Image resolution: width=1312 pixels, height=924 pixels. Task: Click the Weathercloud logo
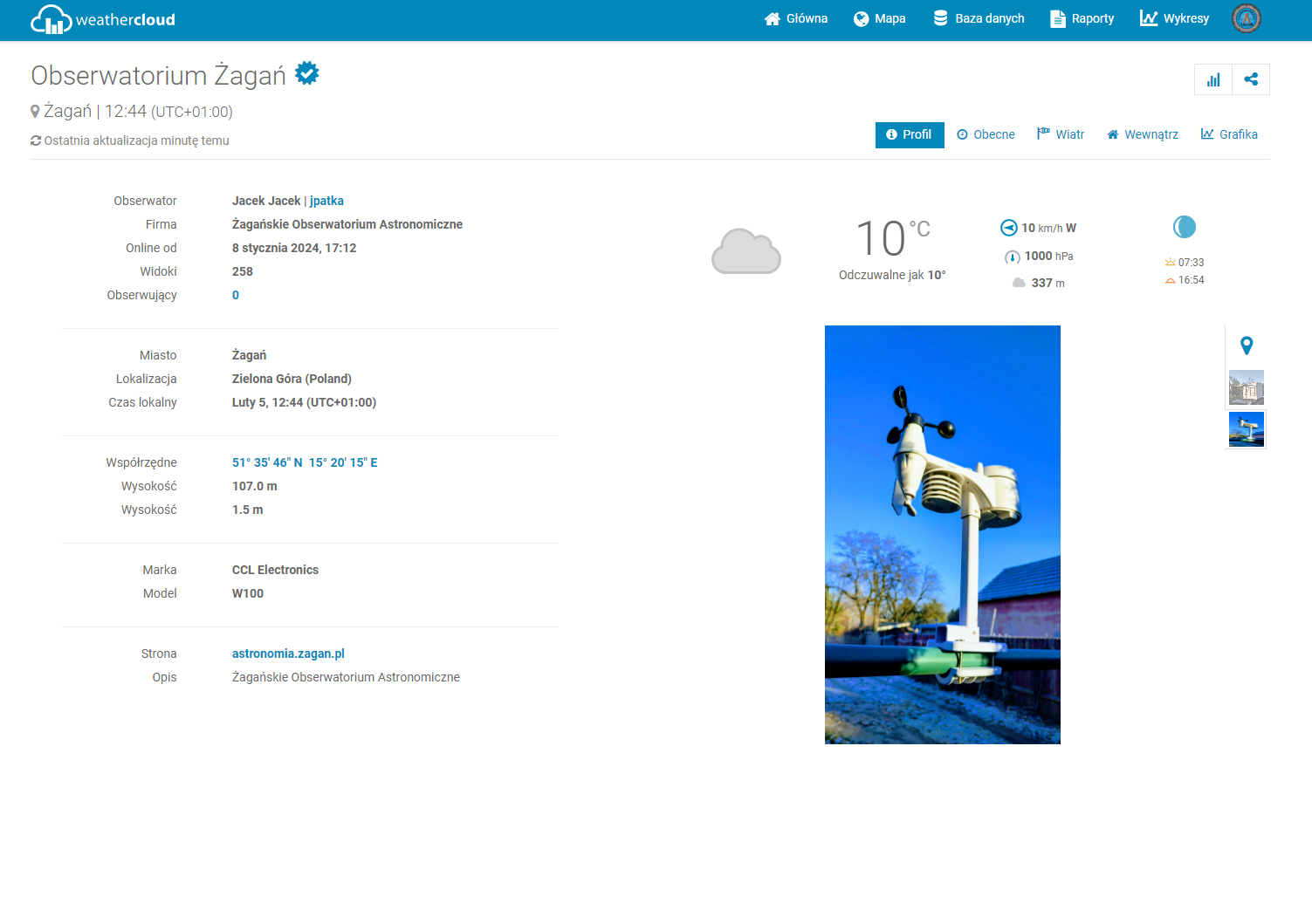(x=103, y=19)
